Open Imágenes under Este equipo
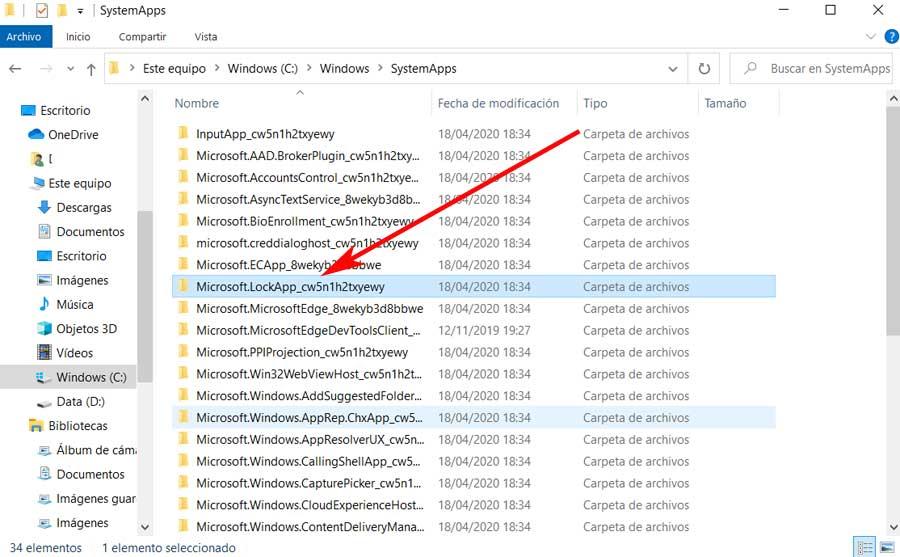 coord(82,280)
